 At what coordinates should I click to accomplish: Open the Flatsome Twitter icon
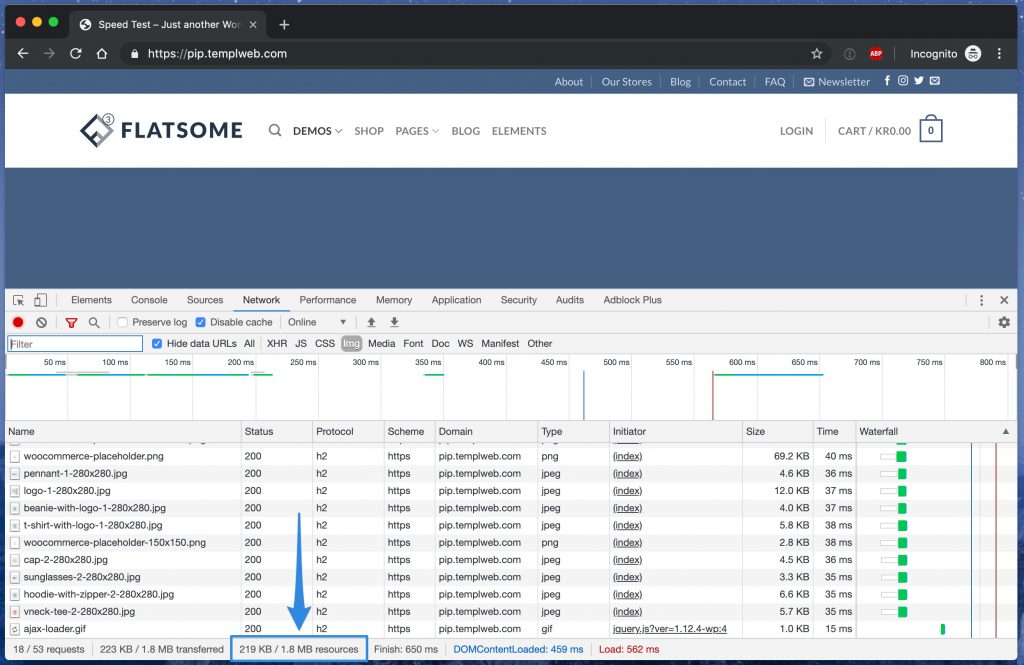[x=919, y=80]
